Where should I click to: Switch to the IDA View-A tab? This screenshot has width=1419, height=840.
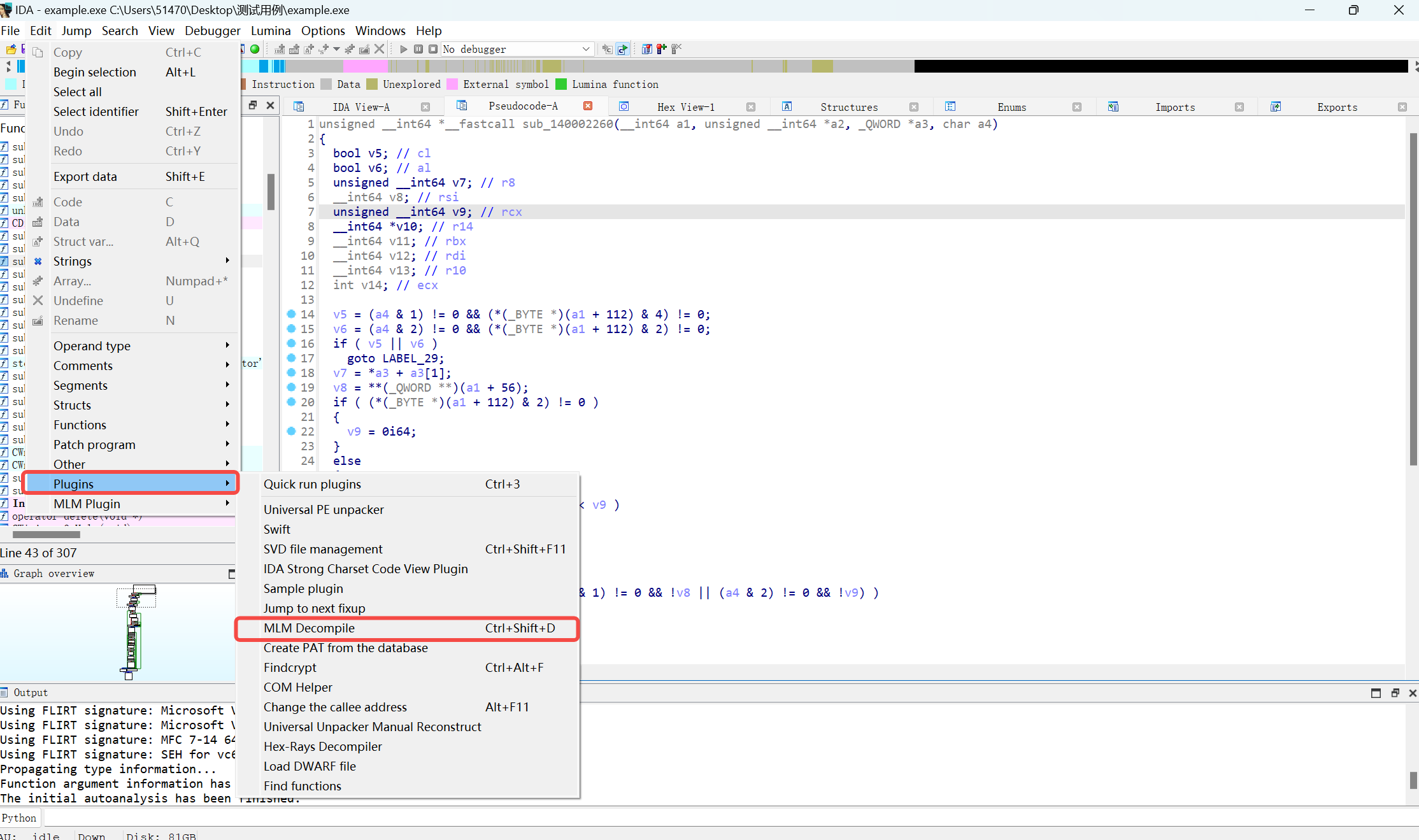click(x=361, y=107)
